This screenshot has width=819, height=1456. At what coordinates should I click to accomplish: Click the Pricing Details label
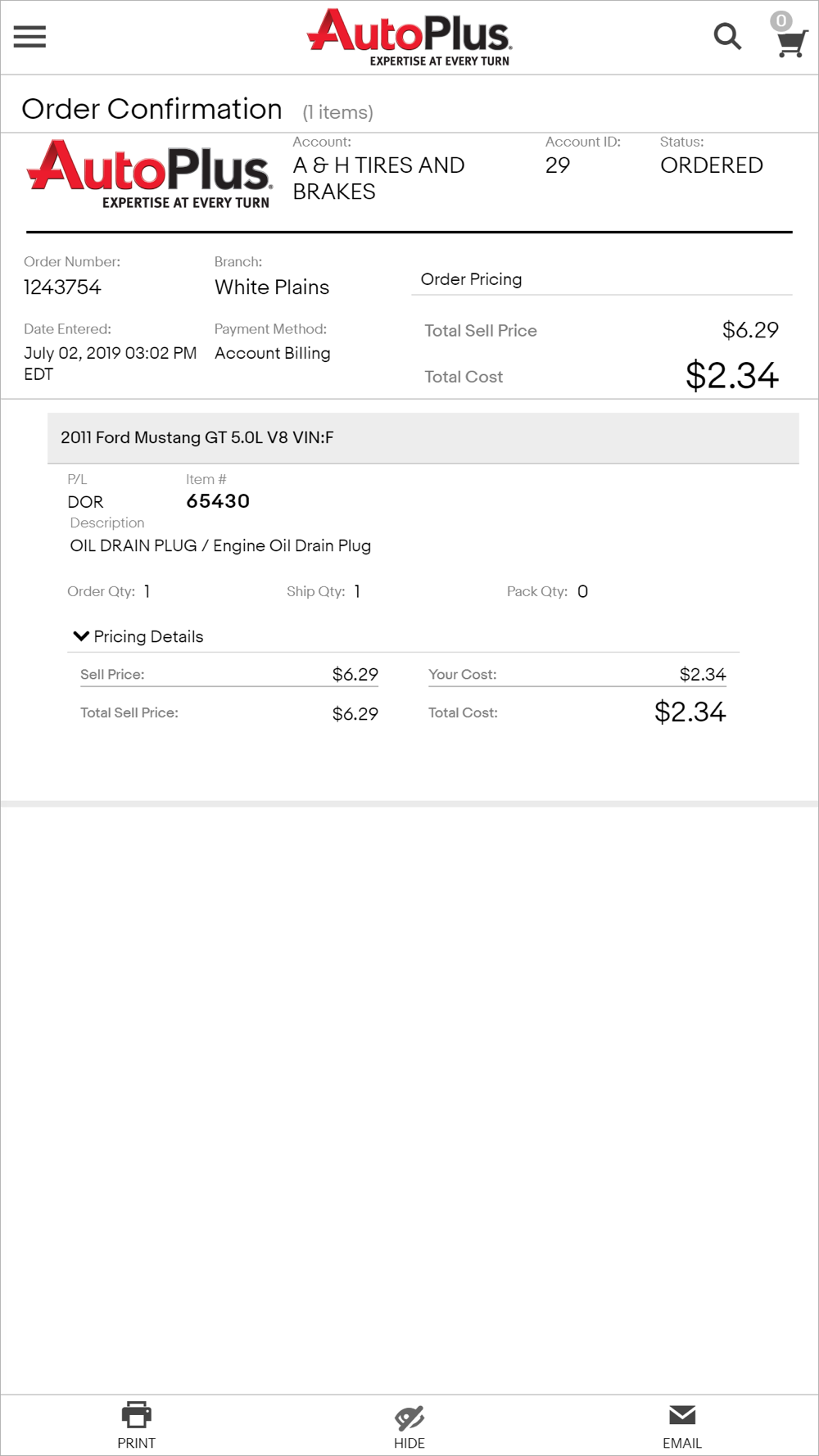pyautogui.click(x=148, y=636)
